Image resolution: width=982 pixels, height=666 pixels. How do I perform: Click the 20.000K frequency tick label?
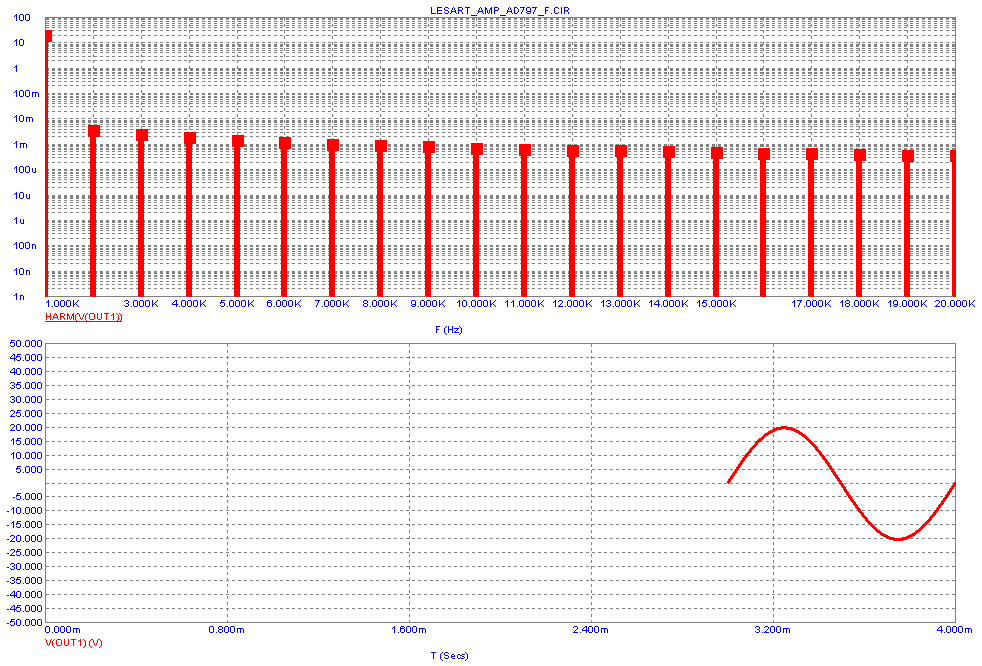pos(955,303)
